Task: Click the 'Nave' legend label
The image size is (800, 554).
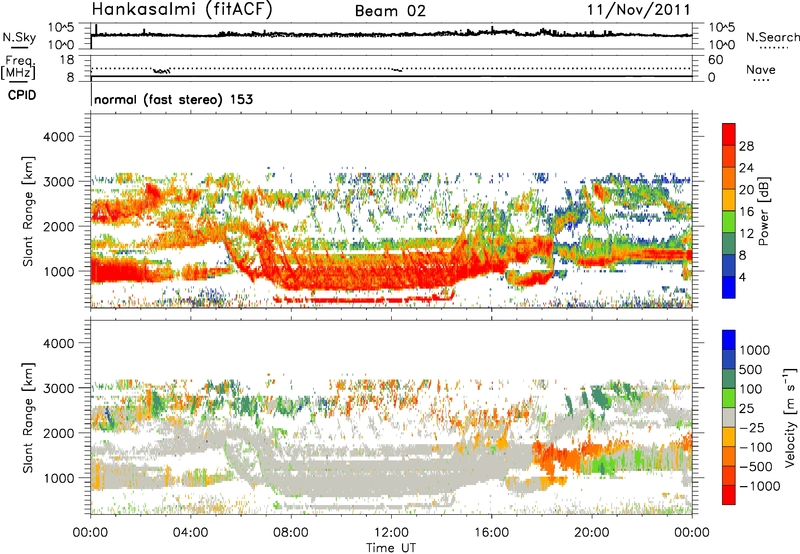Action: (x=761, y=69)
